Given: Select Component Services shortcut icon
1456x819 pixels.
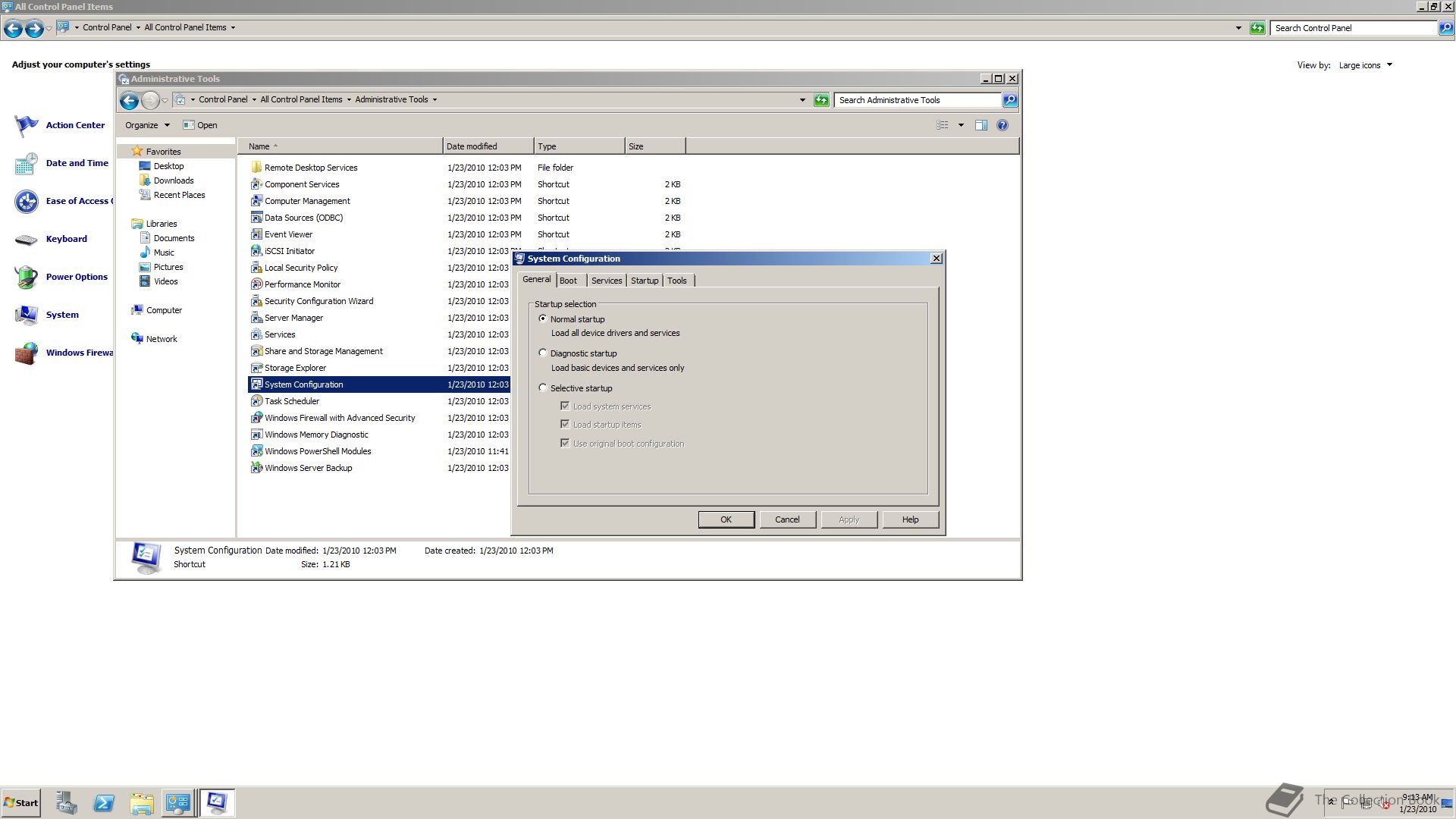Looking at the screenshot, I should click(256, 184).
